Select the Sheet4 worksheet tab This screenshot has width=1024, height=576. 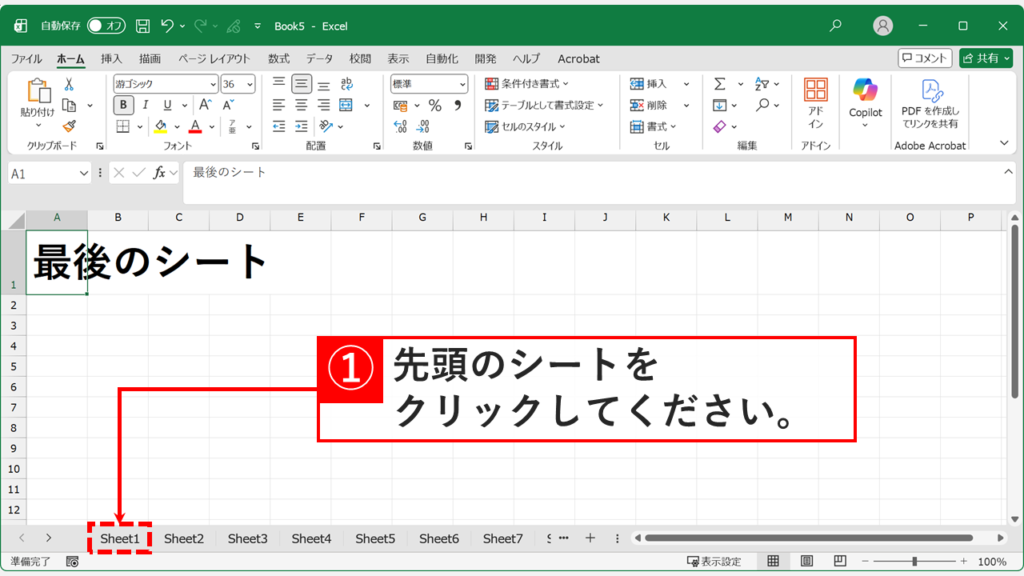tap(310, 538)
